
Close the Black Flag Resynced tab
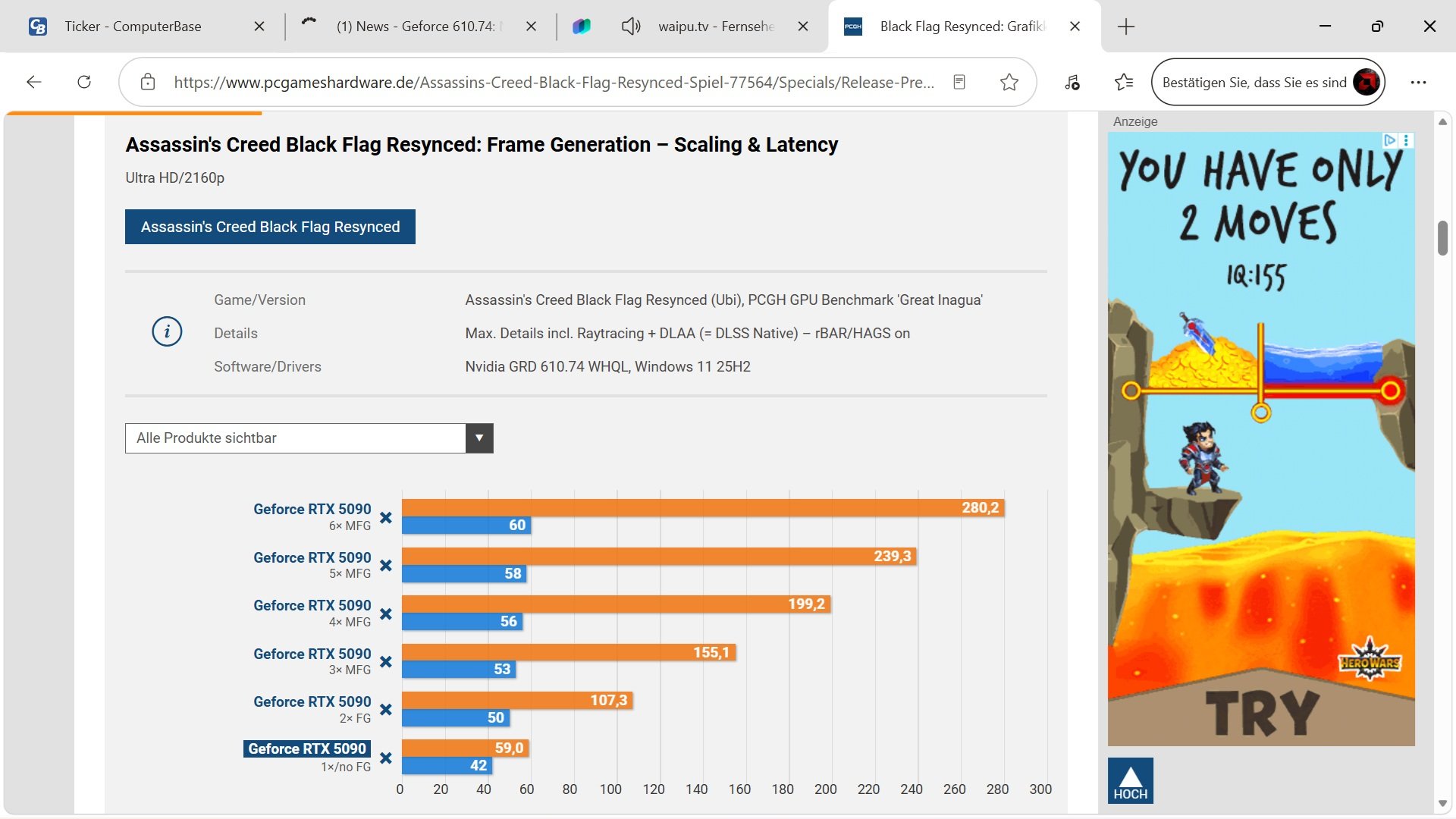(x=1075, y=27)
